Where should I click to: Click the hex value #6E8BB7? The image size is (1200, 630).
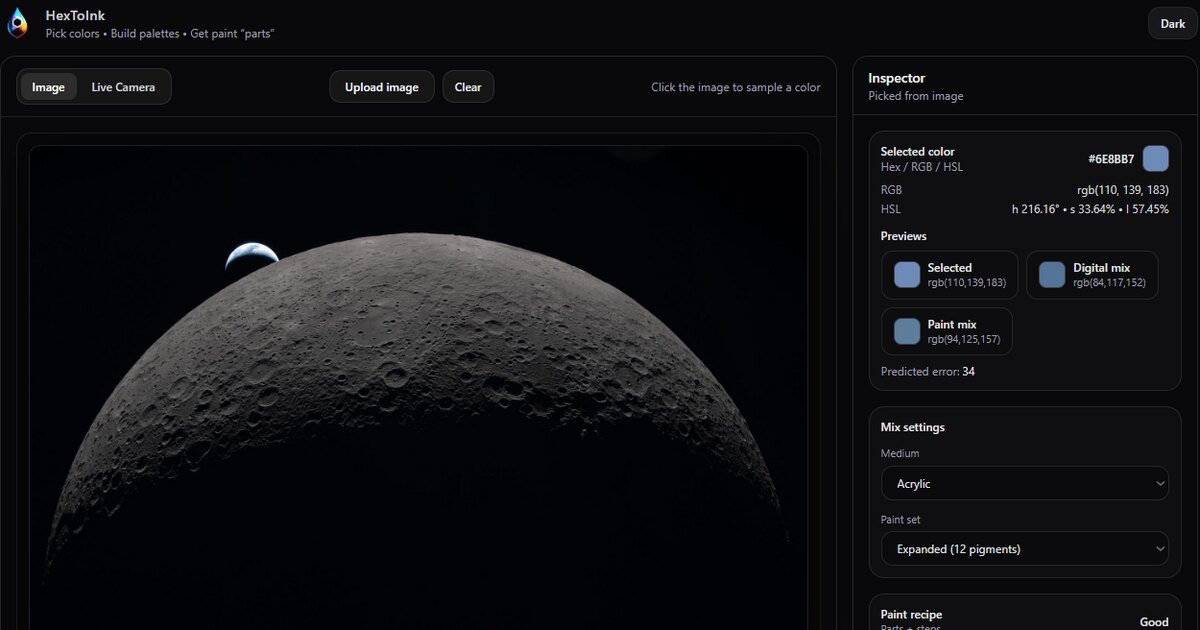point(1111,159)
